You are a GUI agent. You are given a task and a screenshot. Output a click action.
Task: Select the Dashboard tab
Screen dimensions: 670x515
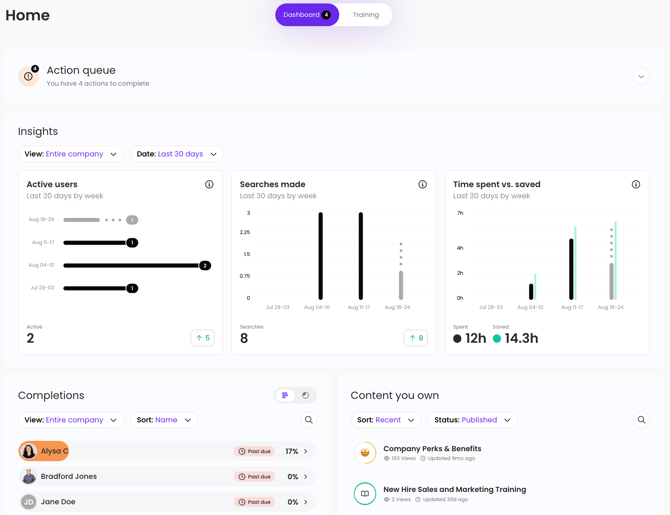(307, 15)
